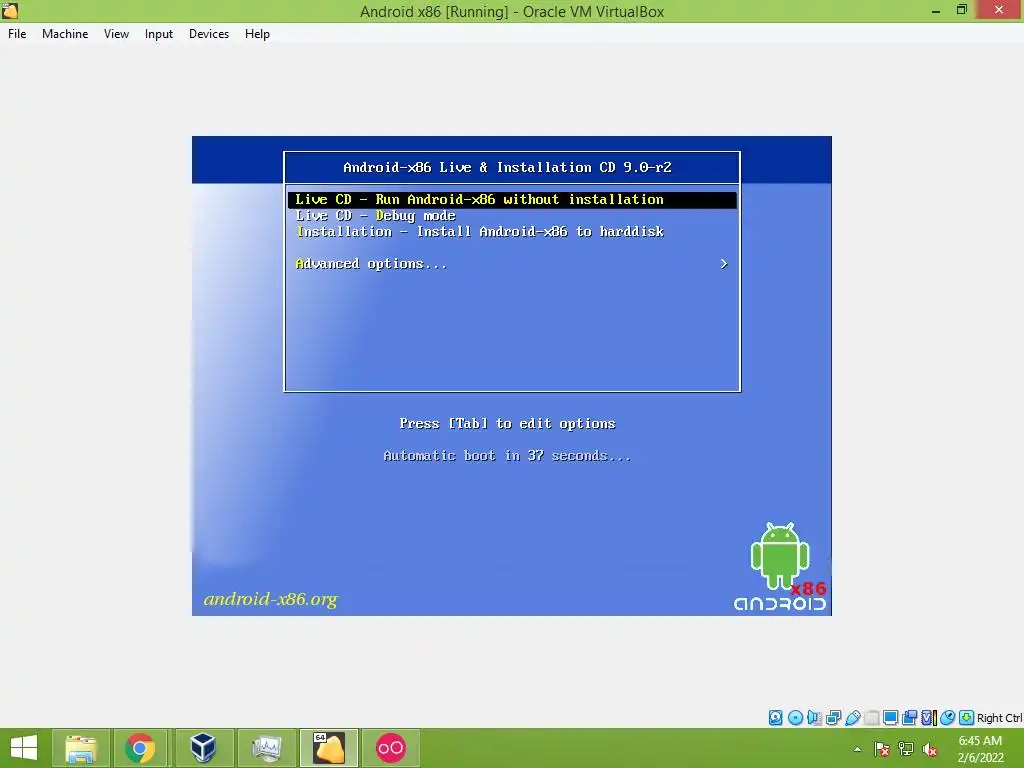Open Action Center flag tray icon
The height and width of the screenshot is (768, 1024).
882,749
